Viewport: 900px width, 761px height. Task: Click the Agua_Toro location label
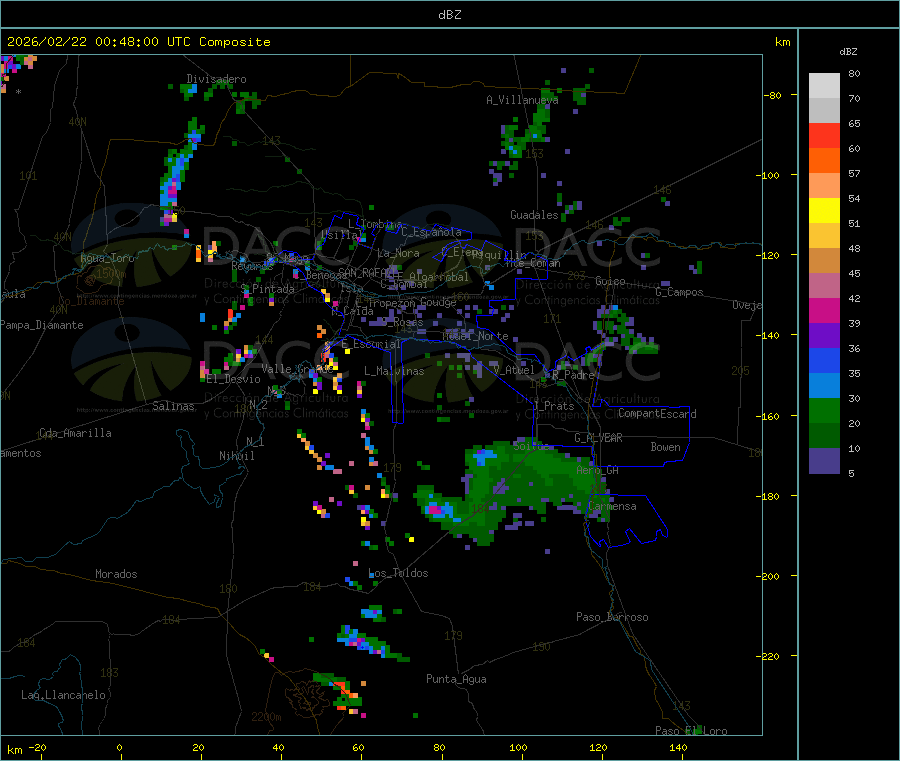pos(107,258)
